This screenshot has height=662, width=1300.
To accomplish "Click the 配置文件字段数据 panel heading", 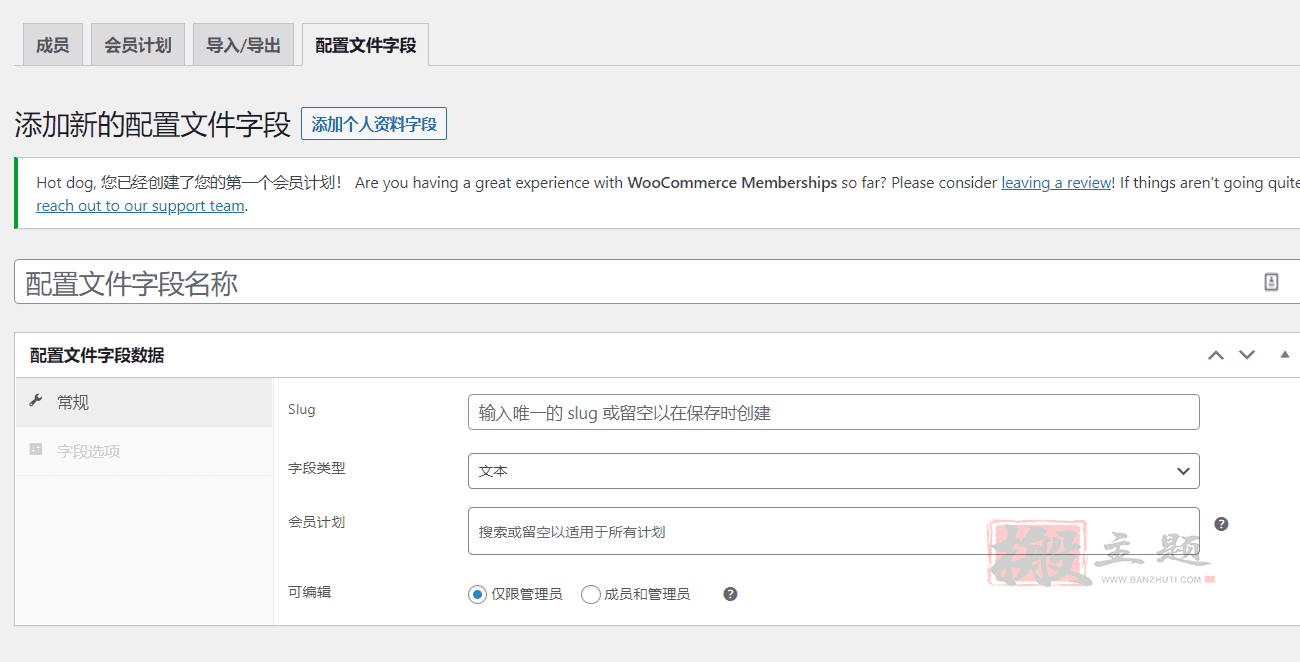I will [97, 355].
